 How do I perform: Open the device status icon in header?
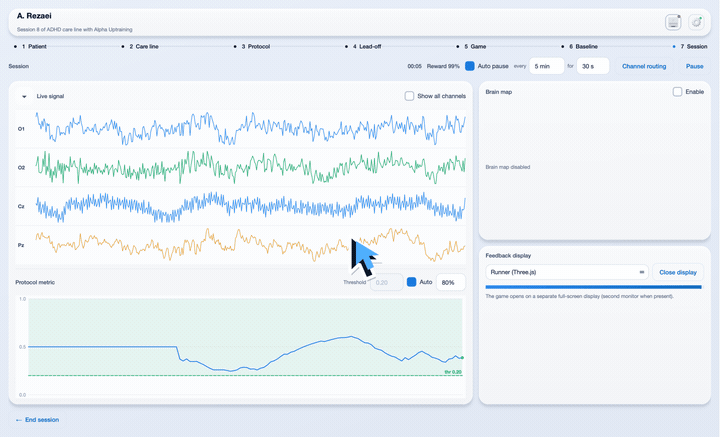tap(673, 22)
